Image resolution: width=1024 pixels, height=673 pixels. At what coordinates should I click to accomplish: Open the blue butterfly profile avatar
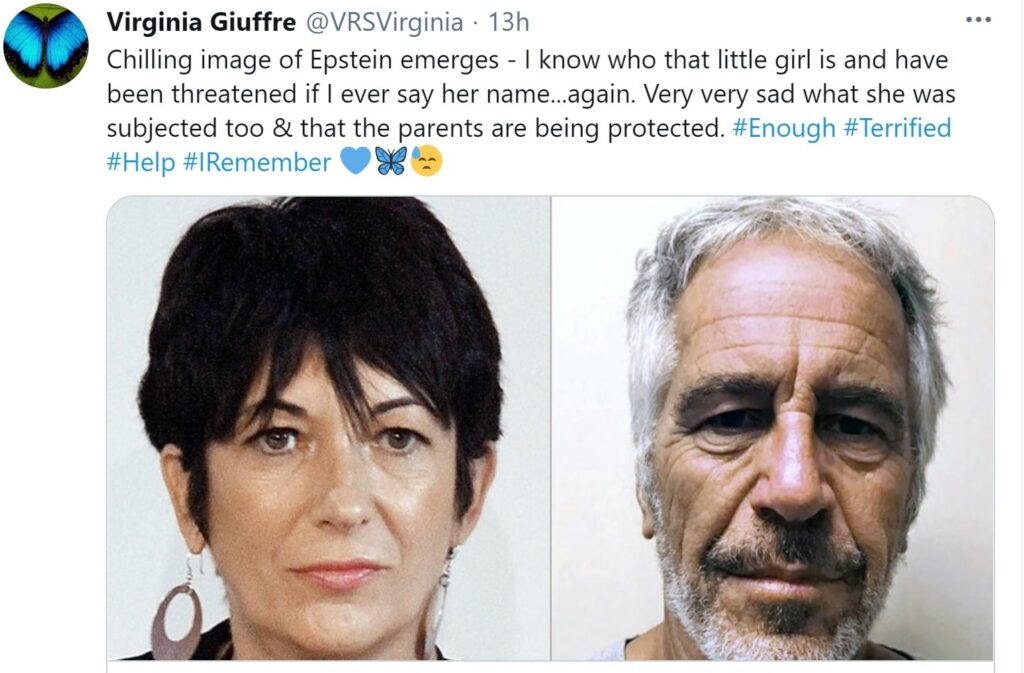pos(46,46)
